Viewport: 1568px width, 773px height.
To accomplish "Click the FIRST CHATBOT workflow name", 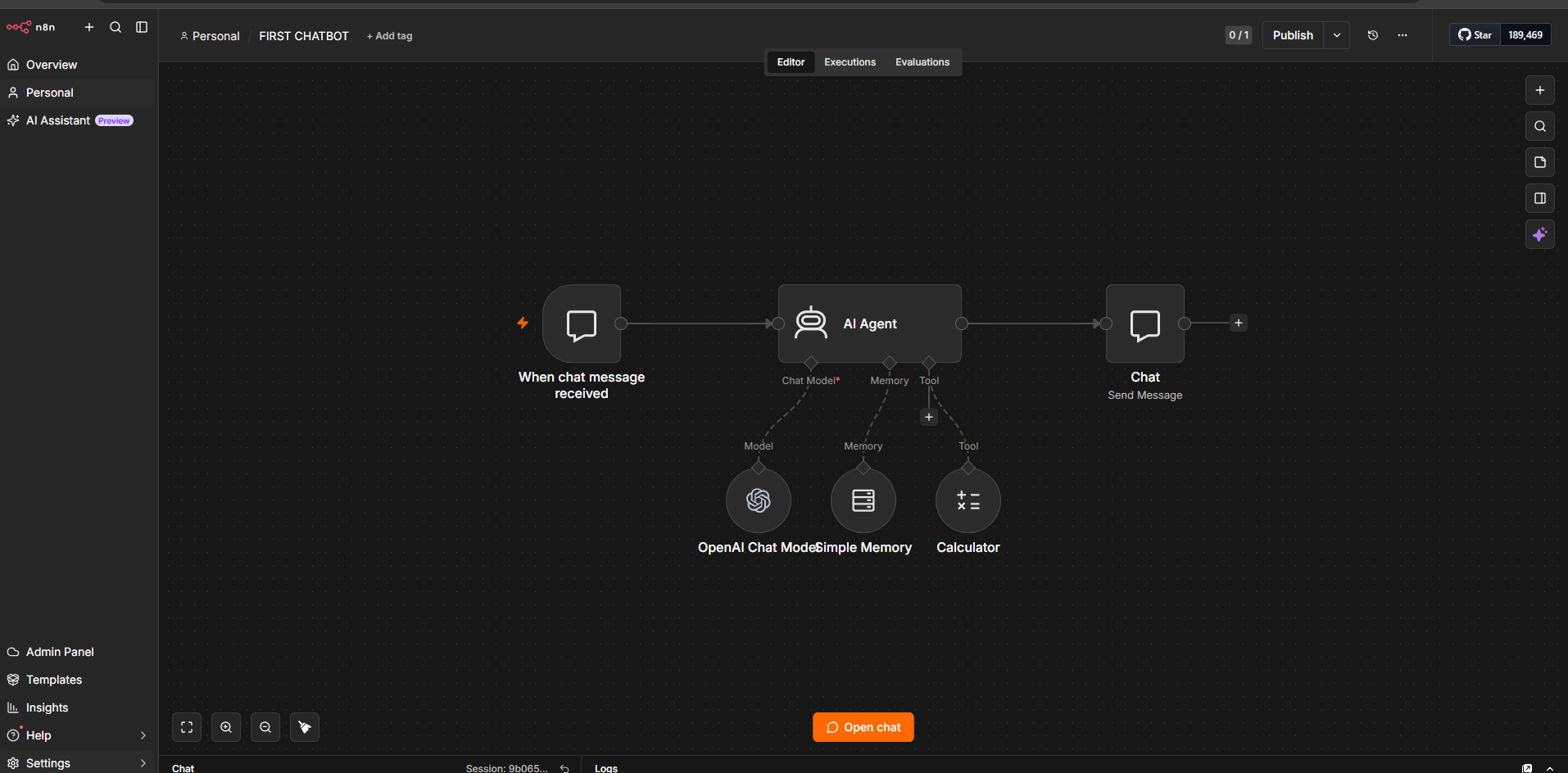I will click(304, 36).
